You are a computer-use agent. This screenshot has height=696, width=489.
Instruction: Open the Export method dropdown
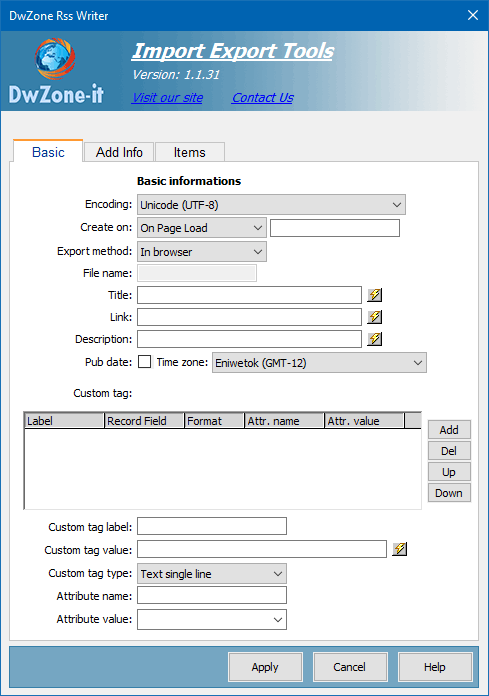pyautogui.click(x=202, y=252)
